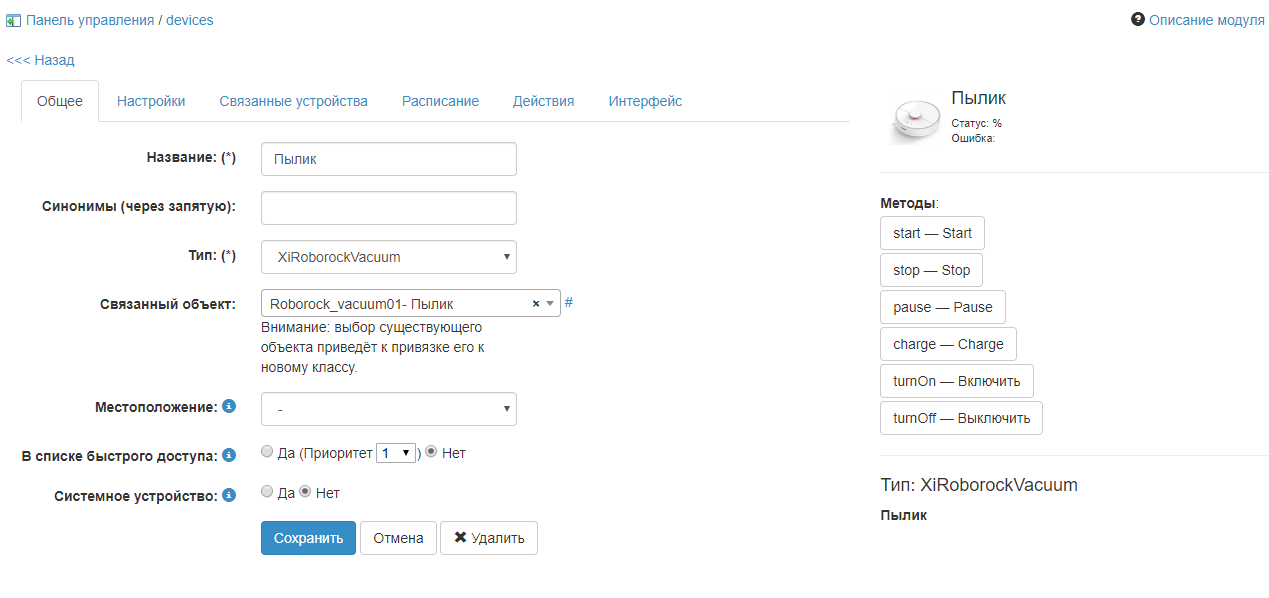
Task: Select Нет for Системное устройство
Action: (306, 492)
